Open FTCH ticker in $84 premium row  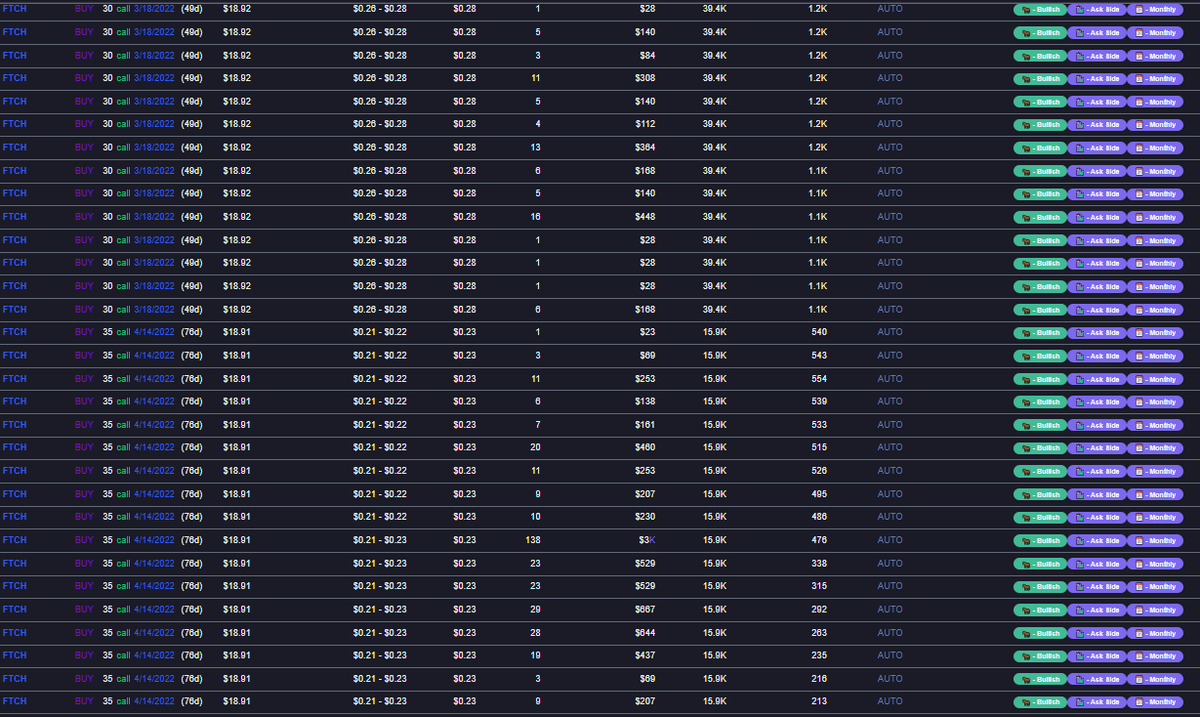(15, 55)
